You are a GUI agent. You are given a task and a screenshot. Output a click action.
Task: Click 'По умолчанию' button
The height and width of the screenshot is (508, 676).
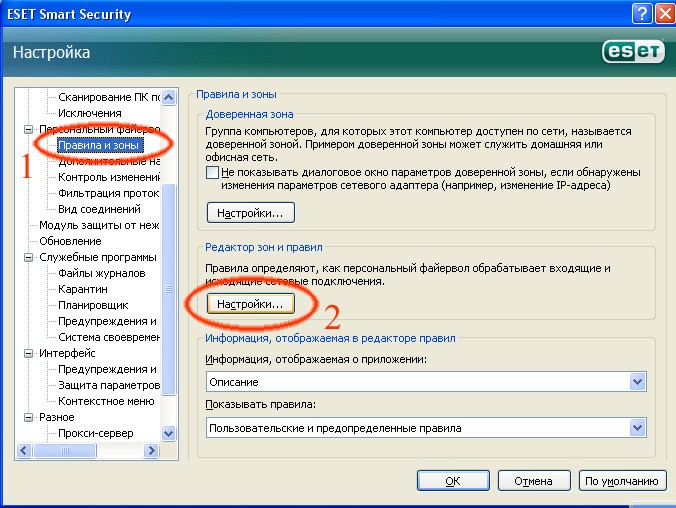(622, 481)
